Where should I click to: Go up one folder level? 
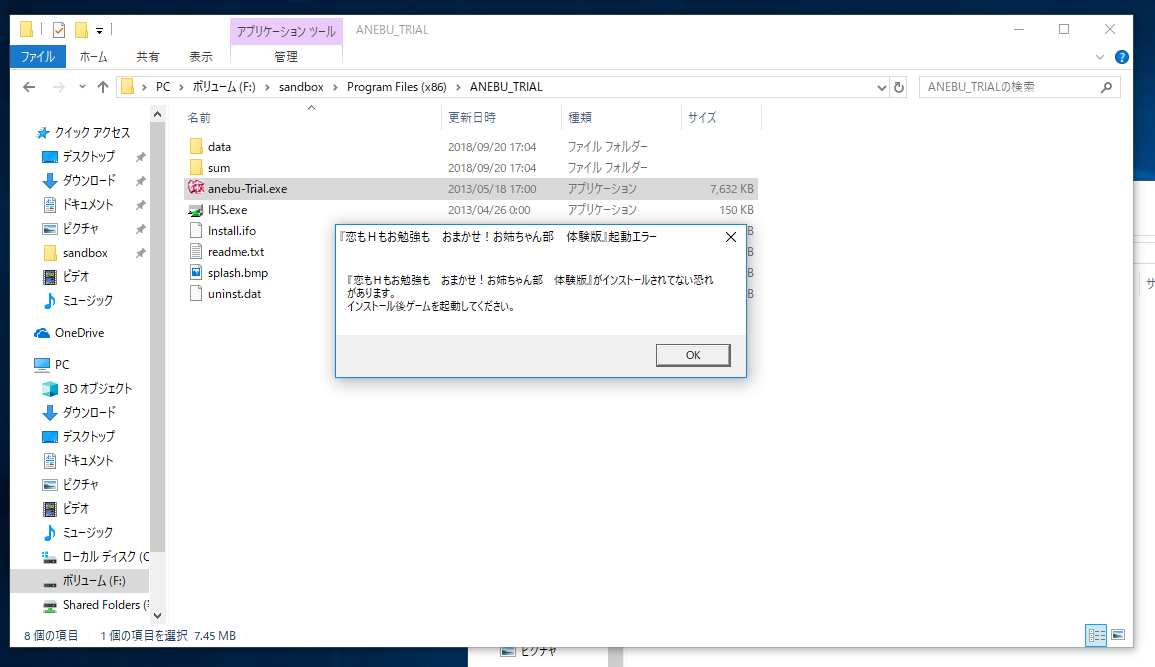[x=102, y=87]
